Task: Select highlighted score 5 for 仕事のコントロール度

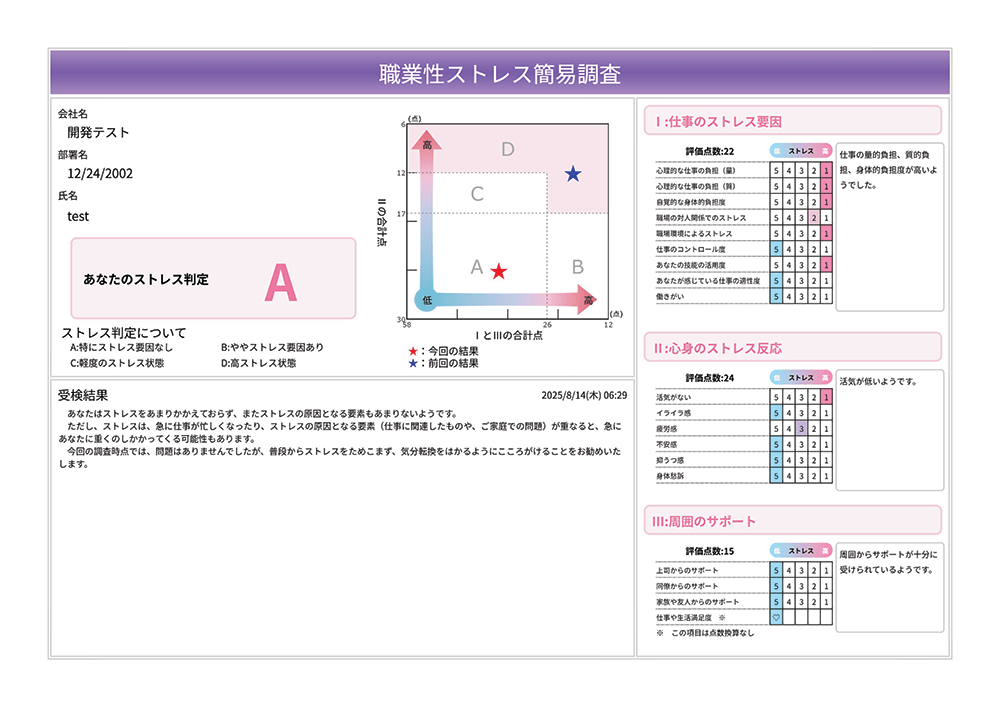Action: pyautogui.click(x=776, y=249)
